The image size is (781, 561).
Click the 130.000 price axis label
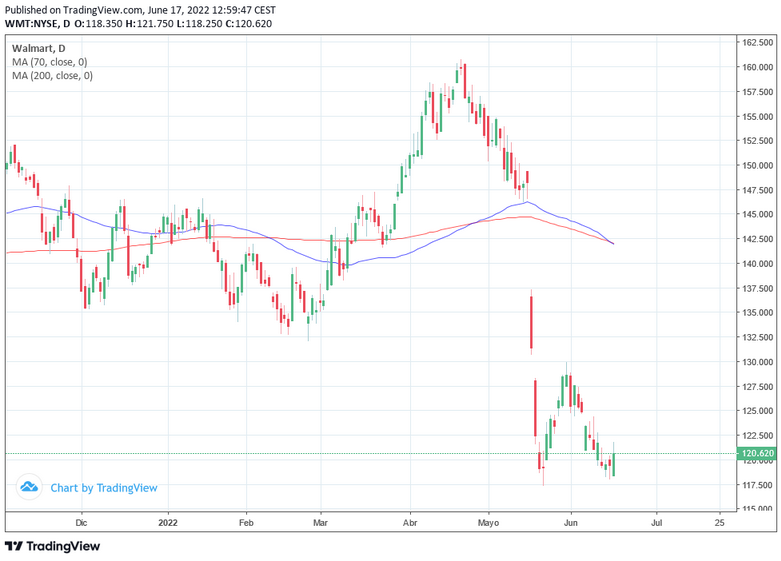pos(758,362)
